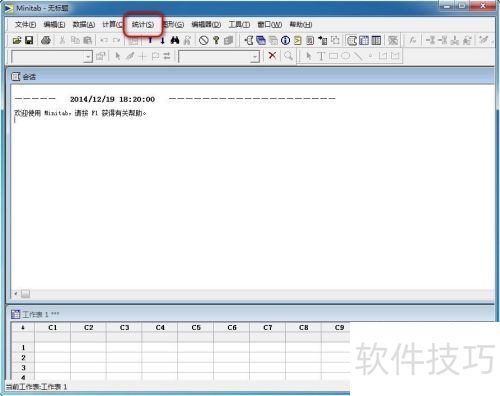
Task: Select worksheet row 3 header
Action: pos(23,368)
